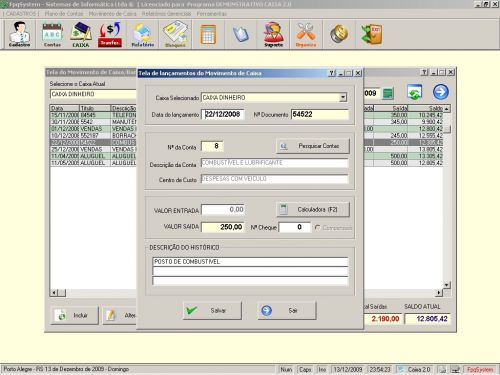Click the Data column header in grid
Viewport: 500px width, 375px height.
pos(65,108)
